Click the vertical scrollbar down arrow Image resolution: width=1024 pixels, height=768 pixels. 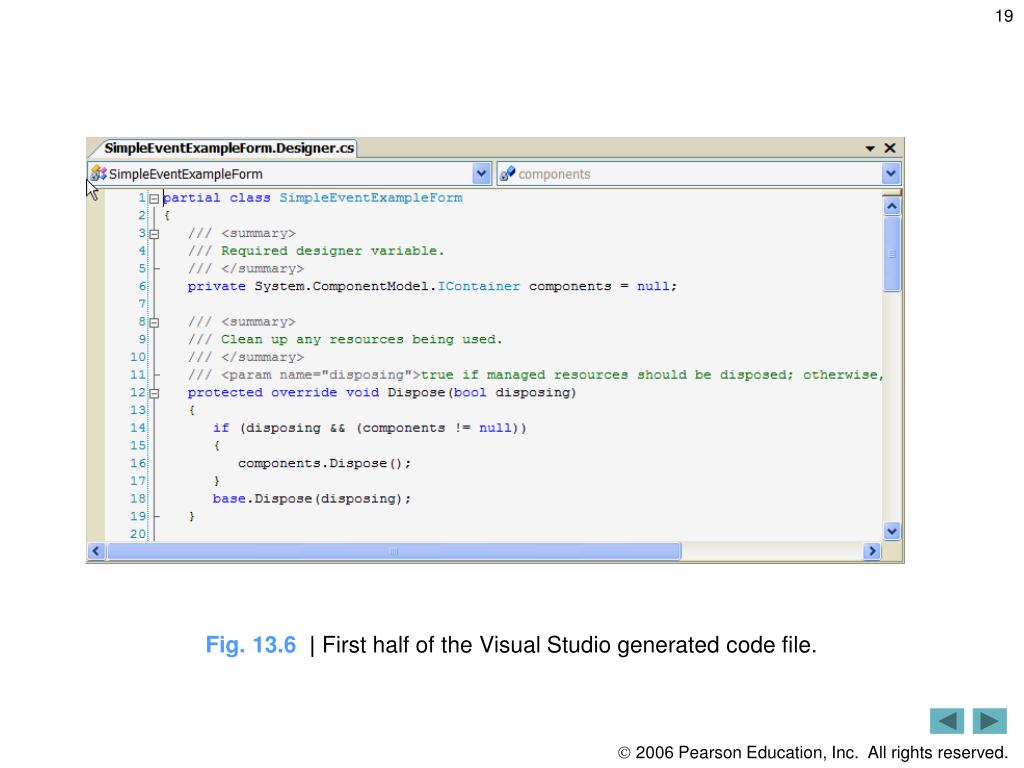click(891, 531)
